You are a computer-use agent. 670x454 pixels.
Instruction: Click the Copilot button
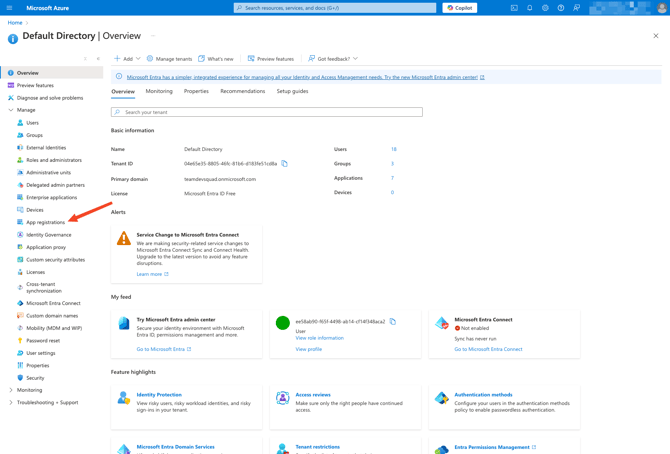[460, 8]
